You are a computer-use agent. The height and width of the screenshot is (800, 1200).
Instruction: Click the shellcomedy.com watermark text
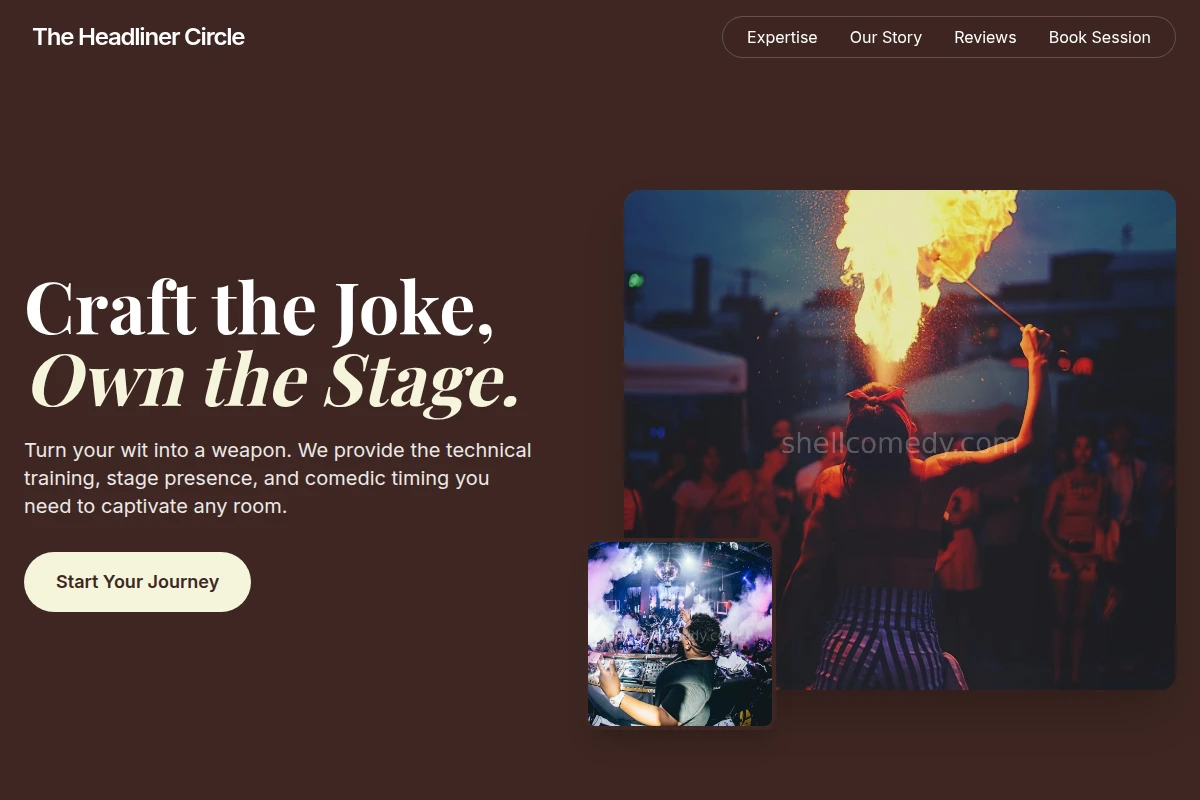899,443
